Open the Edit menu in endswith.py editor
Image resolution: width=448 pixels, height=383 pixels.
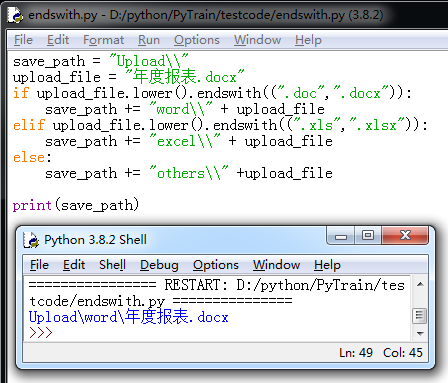tap(58, 40)
